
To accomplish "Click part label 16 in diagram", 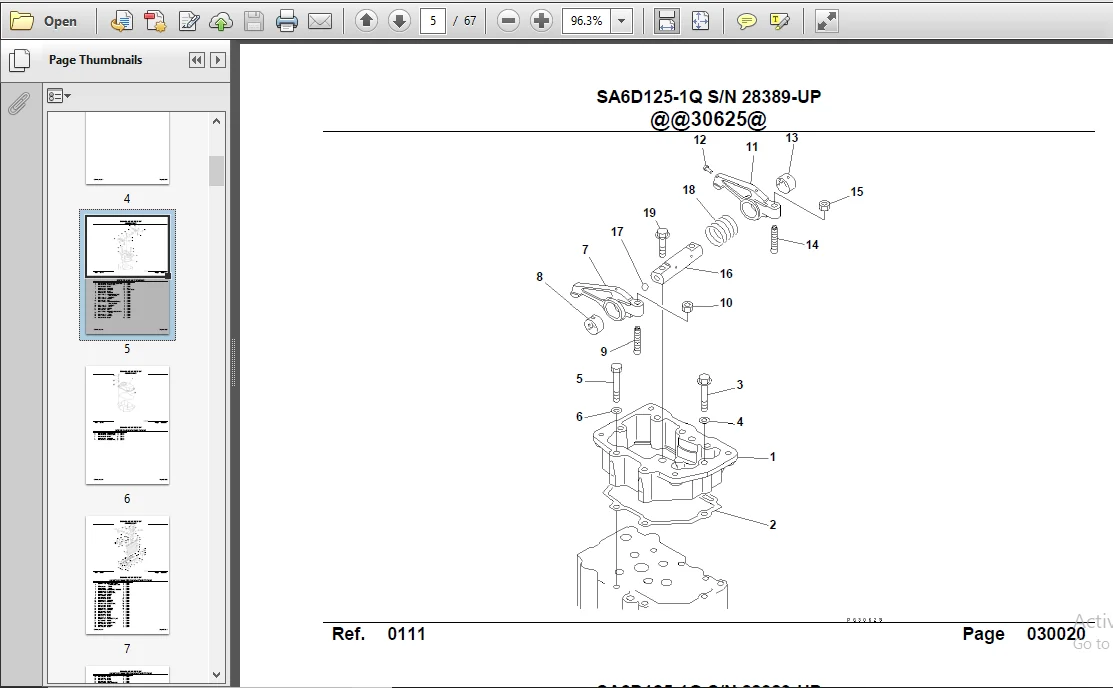I will tap(725, 273).
